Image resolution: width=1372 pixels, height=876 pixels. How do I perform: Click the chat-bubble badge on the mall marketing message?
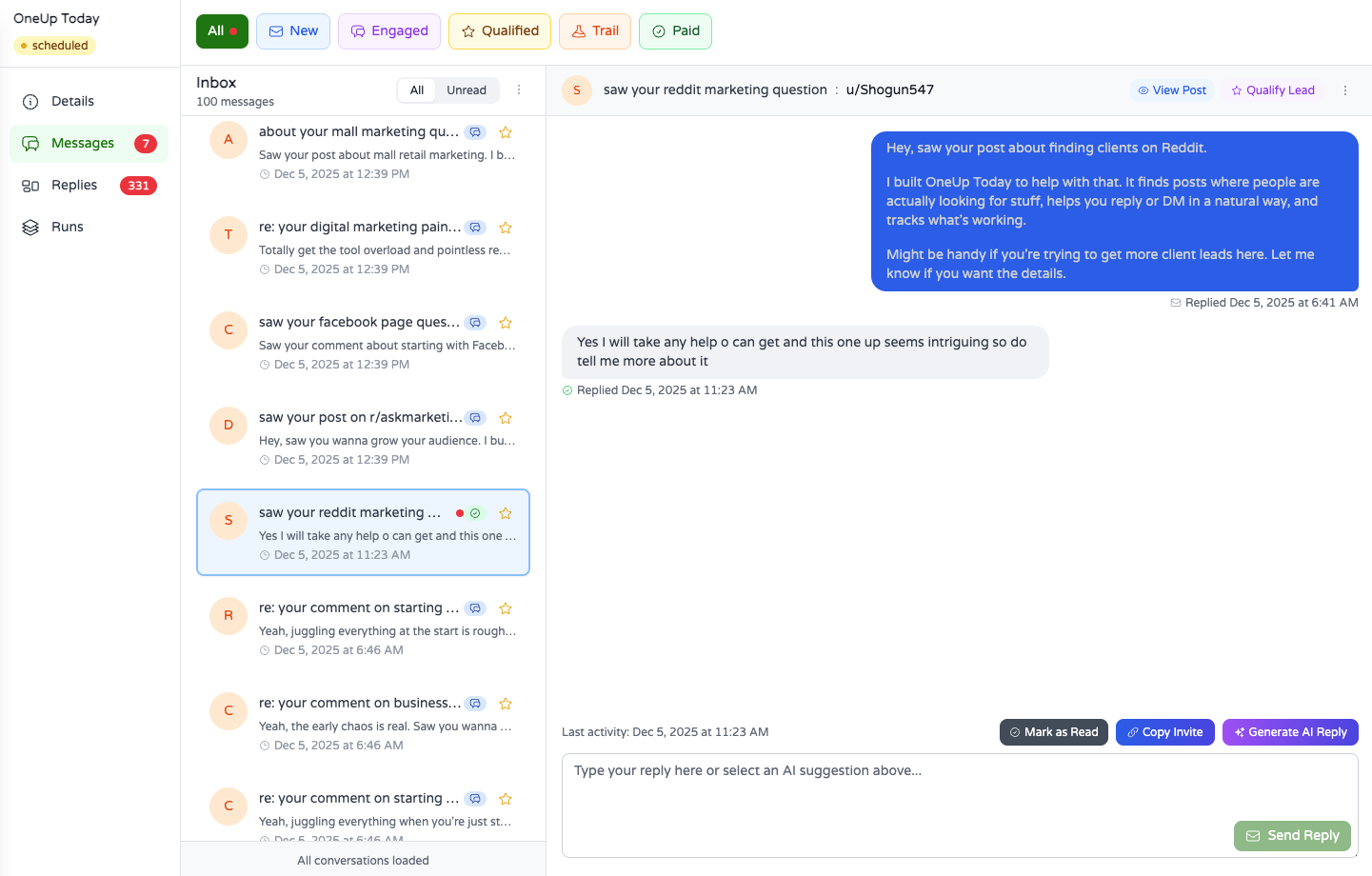pyautogui.click(x=475, y=131)
